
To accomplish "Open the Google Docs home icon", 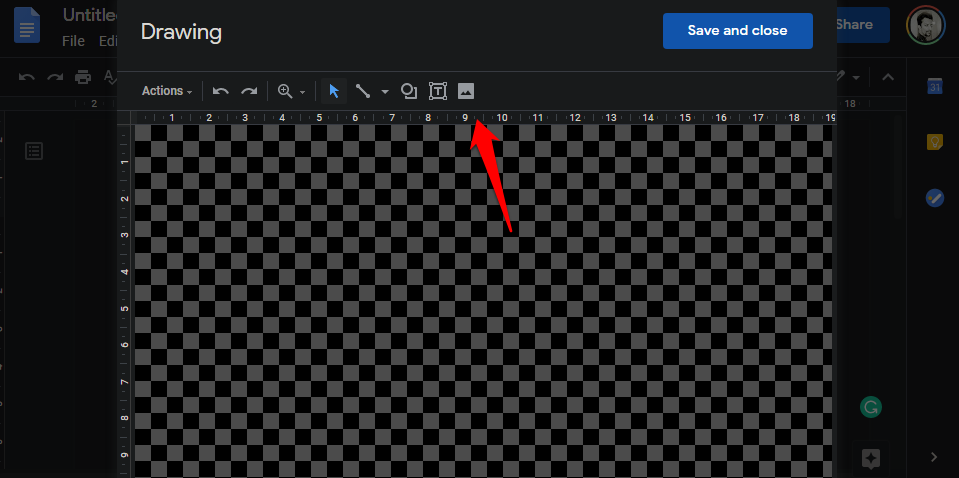I will (x=27, y=26).
